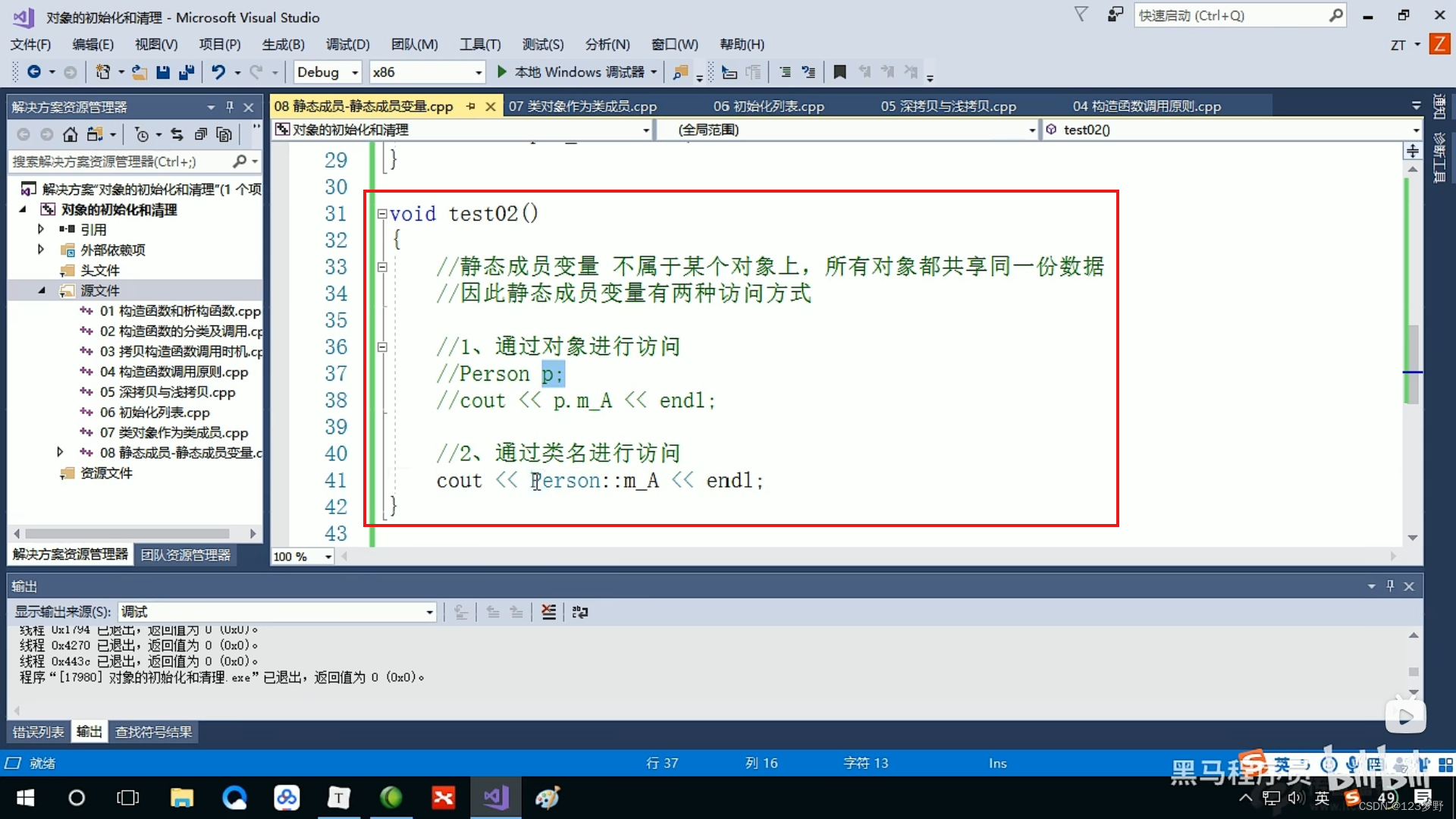Select 01 构造函数和析构函数.cpp in Solution Explorer
This screenshot has height=819, width=1456.
tap(180, 311)
